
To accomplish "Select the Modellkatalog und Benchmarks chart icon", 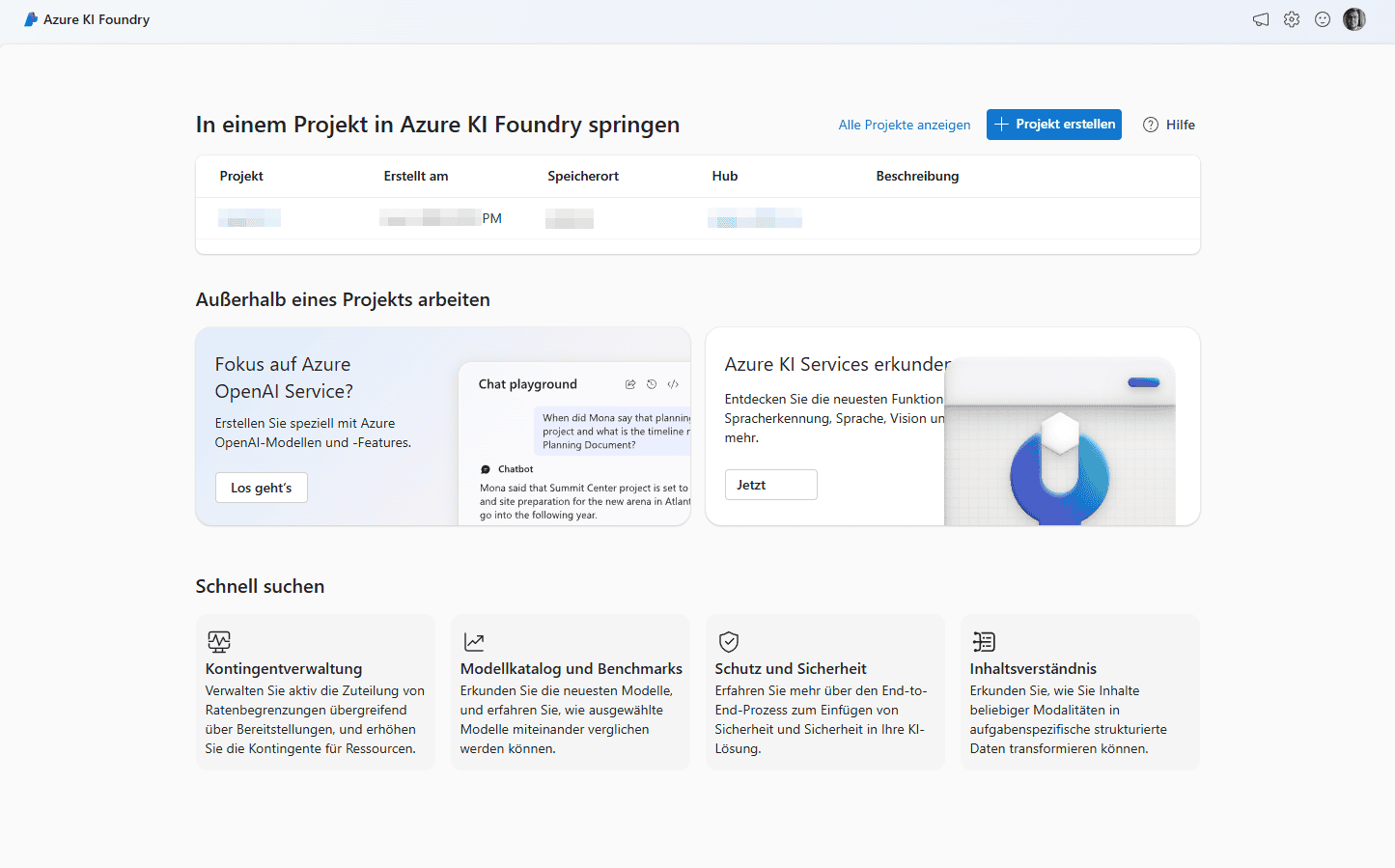I will pyautogui.click(x=473, y=641).
